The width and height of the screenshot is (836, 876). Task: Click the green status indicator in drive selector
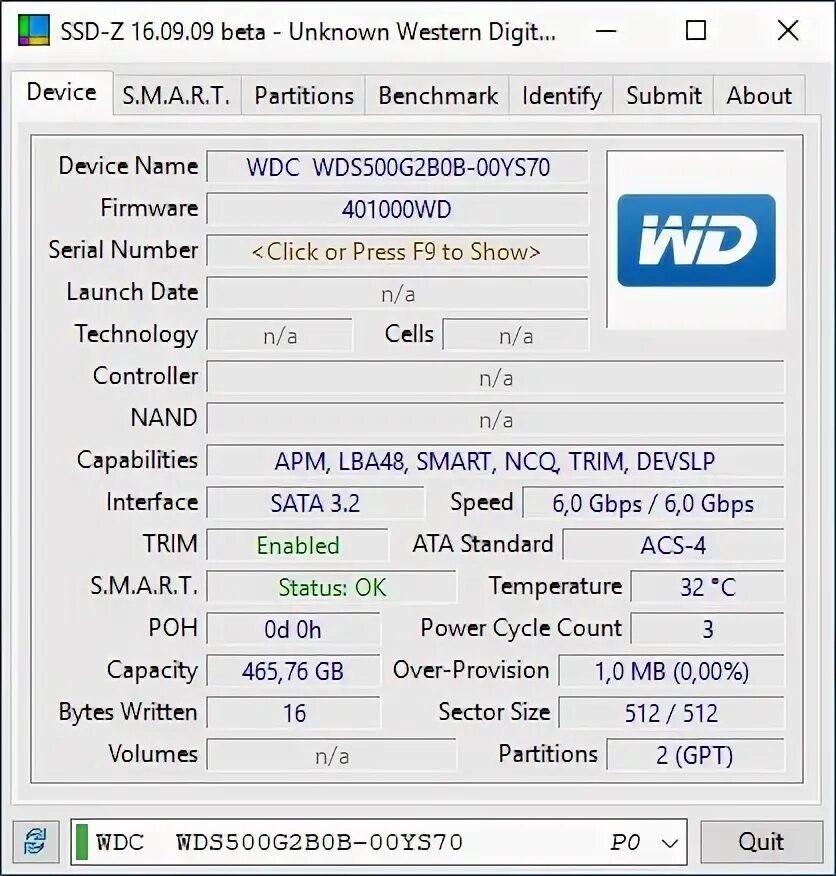tap(82, 842)
